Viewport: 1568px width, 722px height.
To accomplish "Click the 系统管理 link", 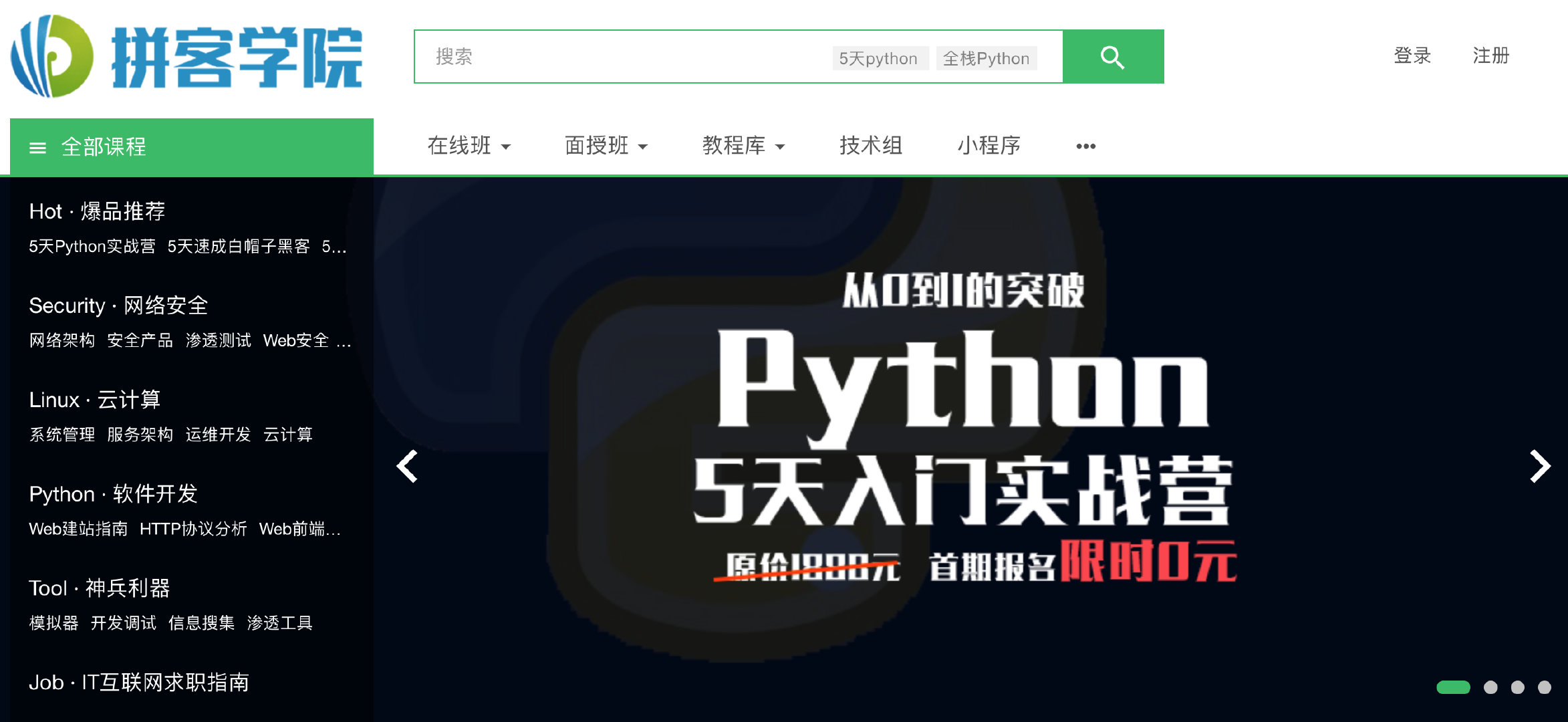I will click(62, 435).
